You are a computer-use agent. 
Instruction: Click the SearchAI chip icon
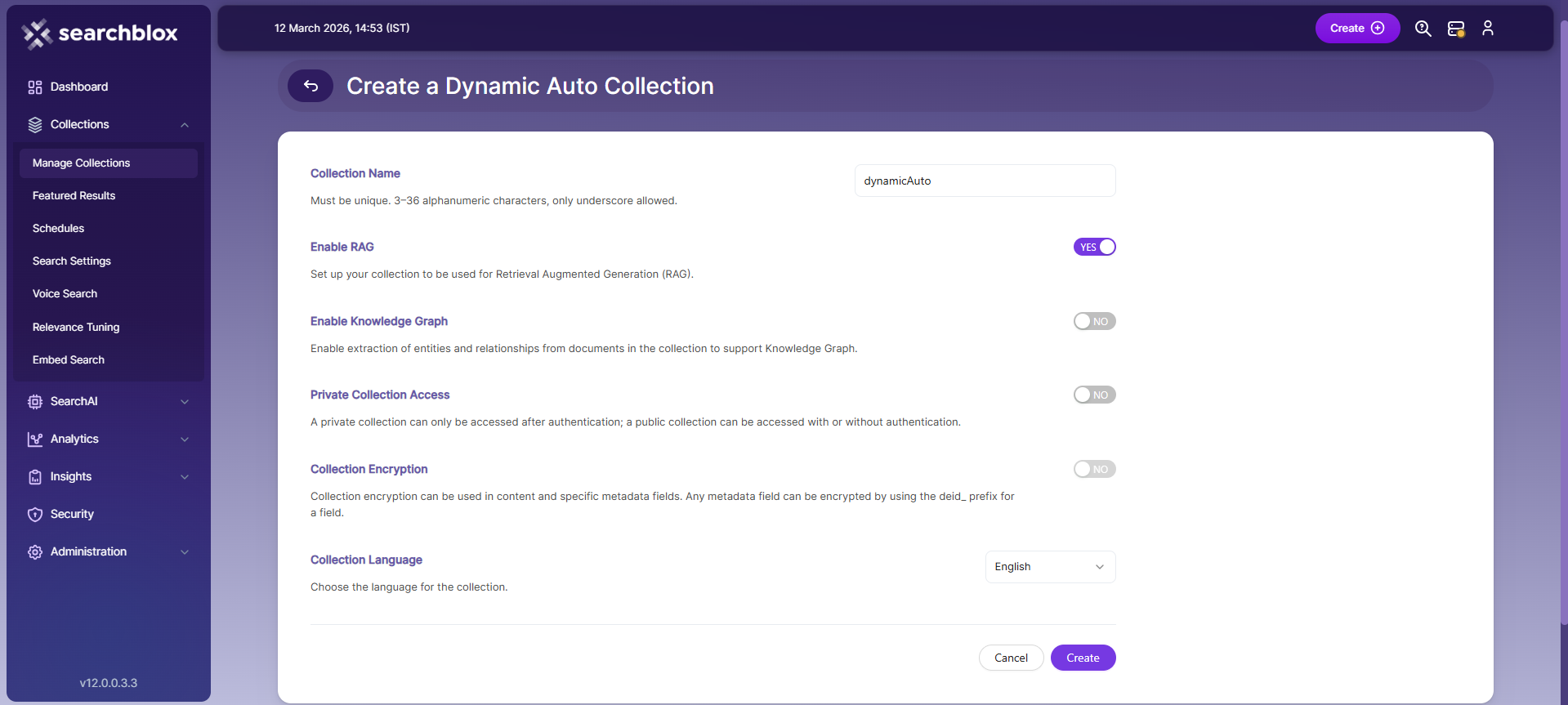(x=35, y=402)
